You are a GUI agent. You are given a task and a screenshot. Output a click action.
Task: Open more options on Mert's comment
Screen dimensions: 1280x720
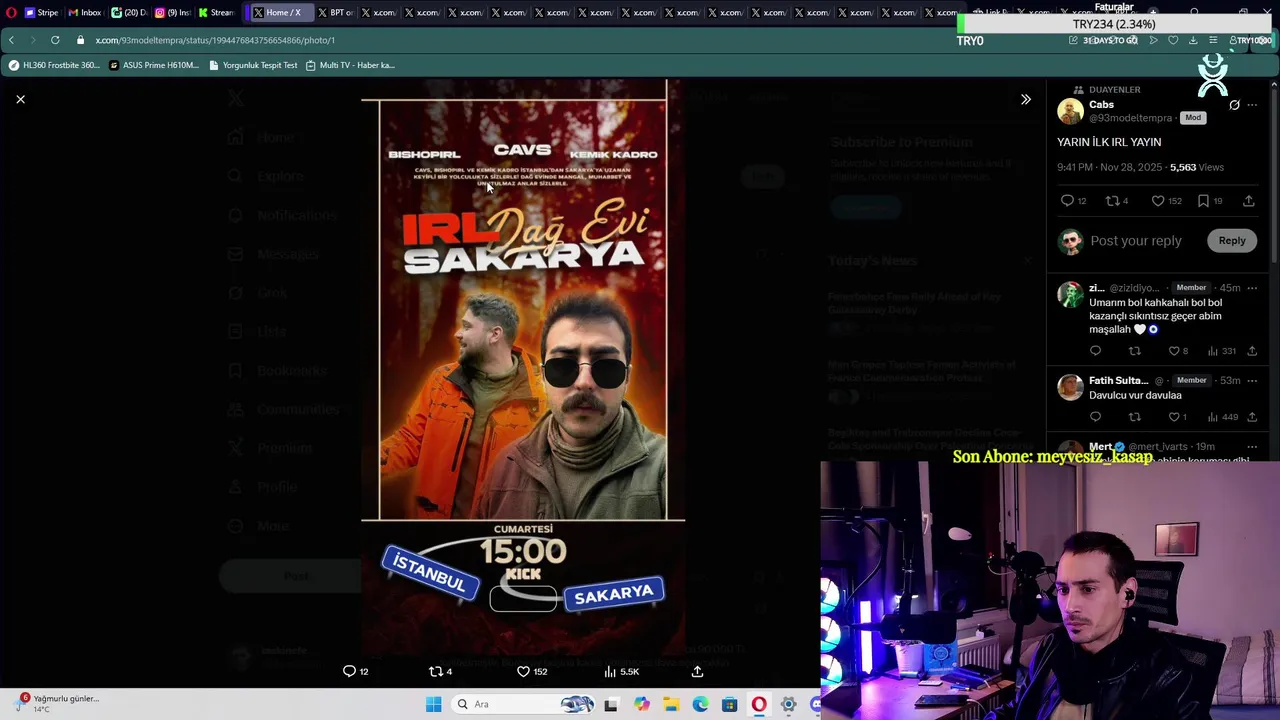(x=1252, y=447)
